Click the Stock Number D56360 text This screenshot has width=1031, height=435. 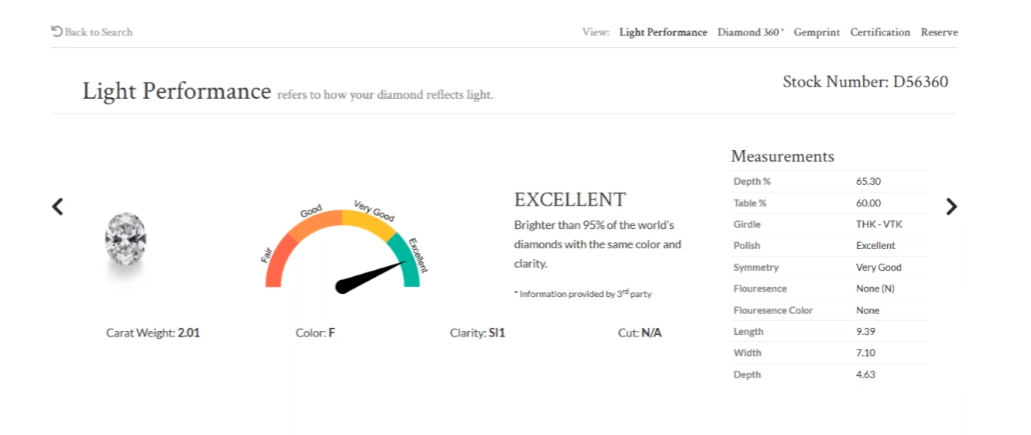point(865,82)
